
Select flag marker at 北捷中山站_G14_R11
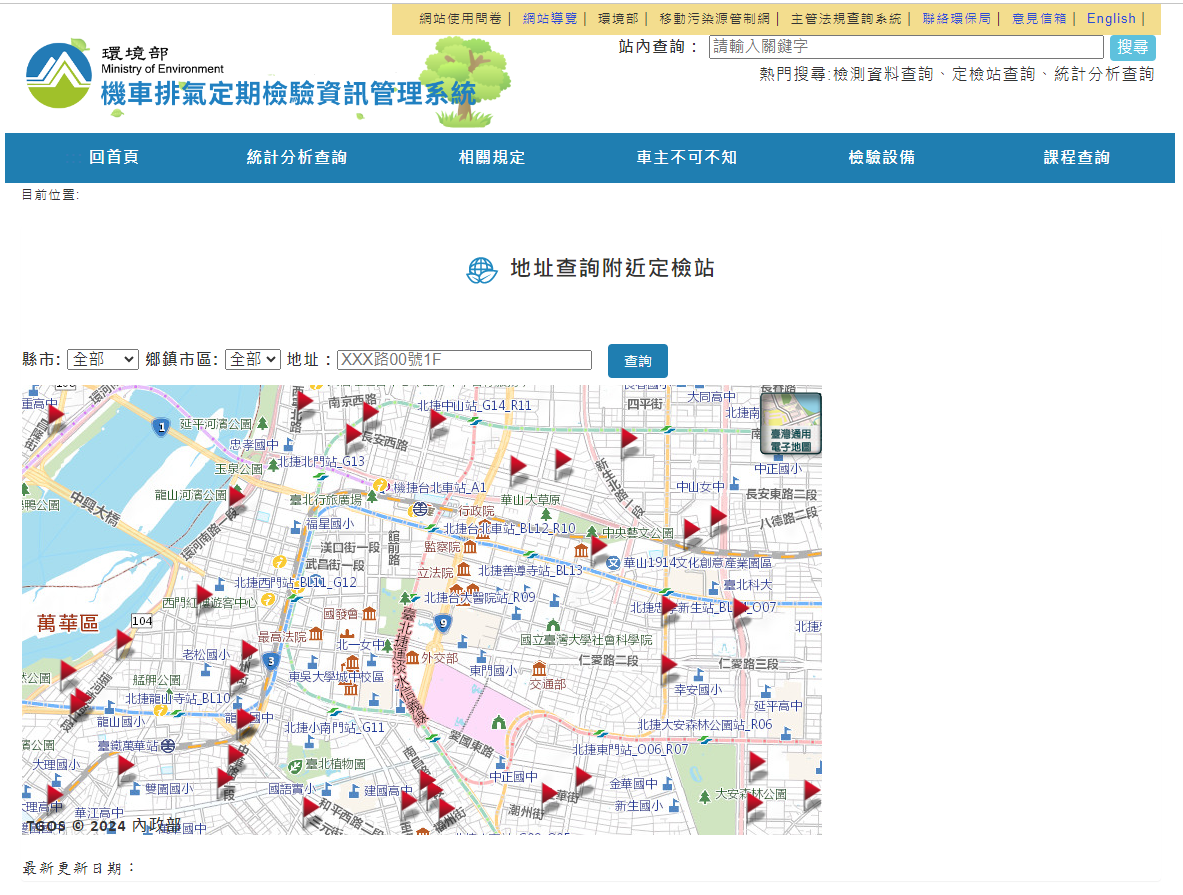[437, 421]
